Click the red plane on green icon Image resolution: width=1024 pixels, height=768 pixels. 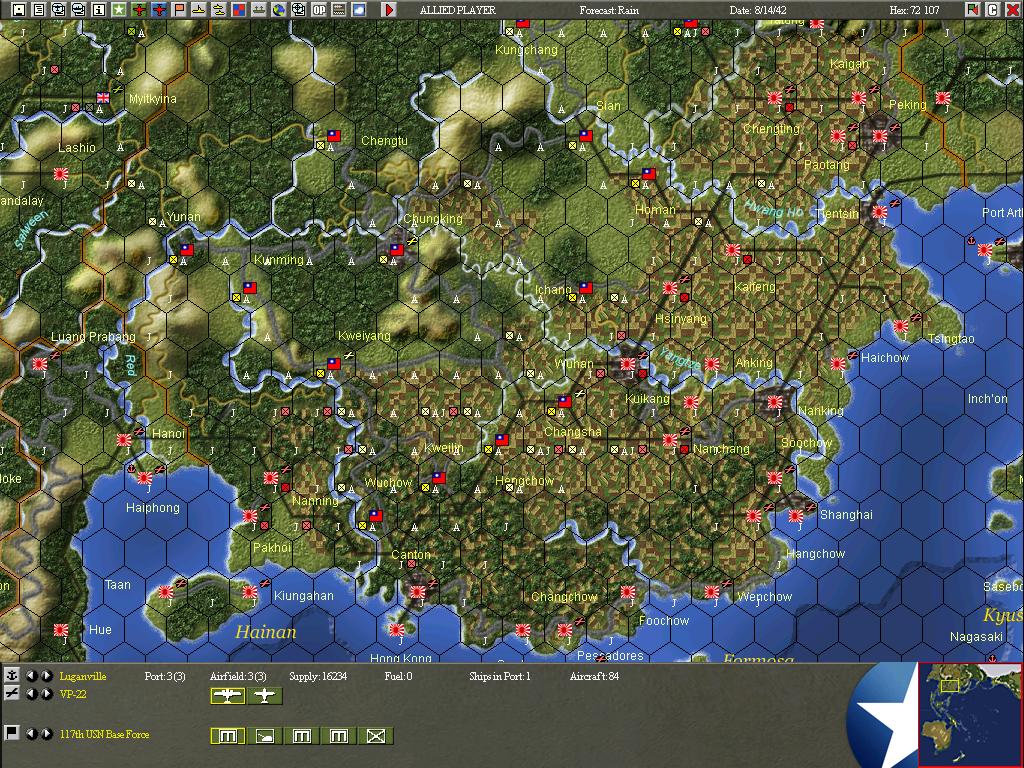[139, 10]
